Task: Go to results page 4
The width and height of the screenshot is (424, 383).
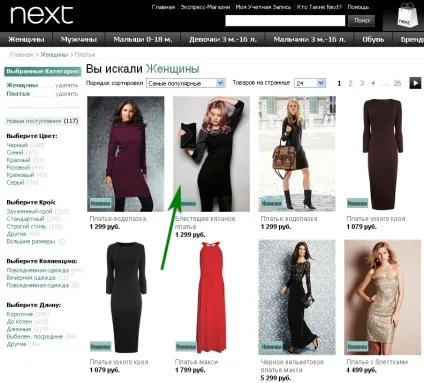Action: click(373, 83)
